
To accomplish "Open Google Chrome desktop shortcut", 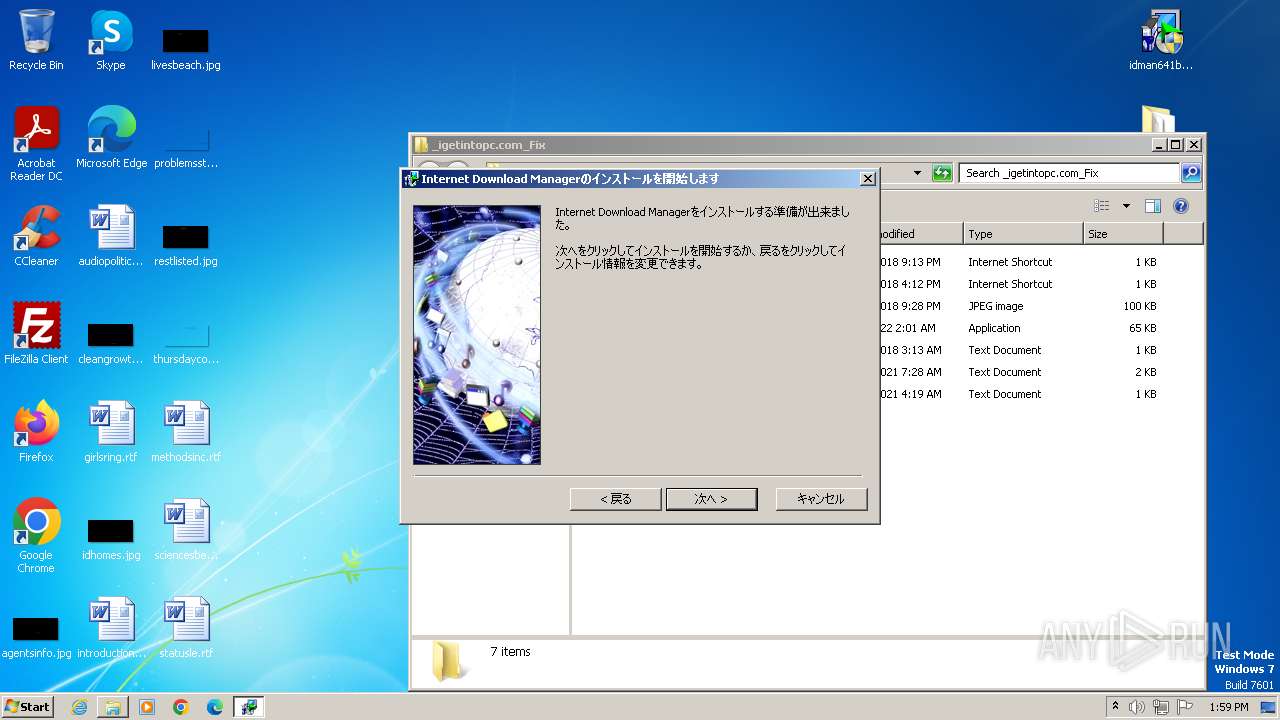I will pyautogui.click(x=36, y=536).
